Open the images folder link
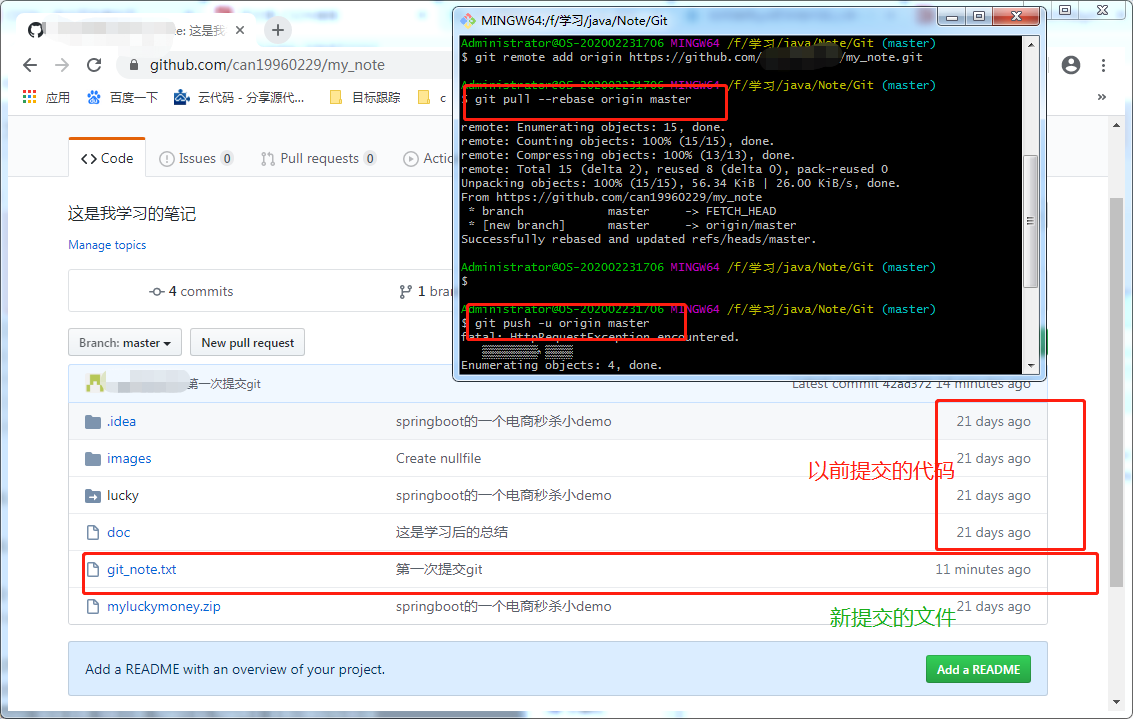 (x=129, y=459)
